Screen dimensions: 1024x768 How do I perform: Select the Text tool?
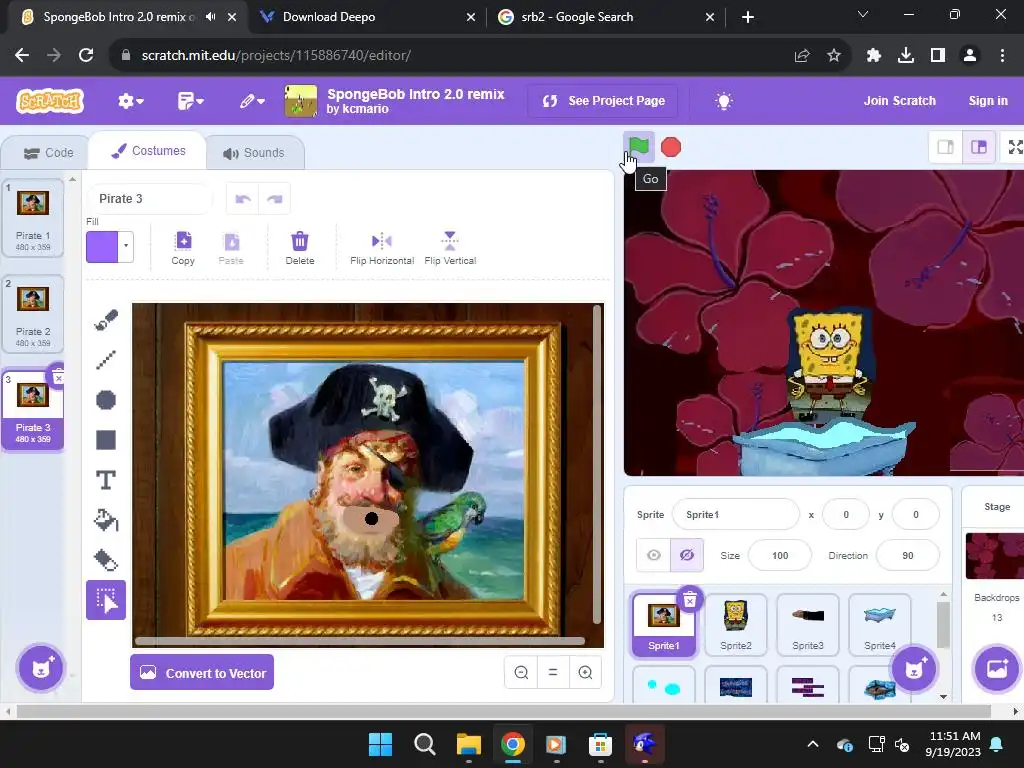106,481
